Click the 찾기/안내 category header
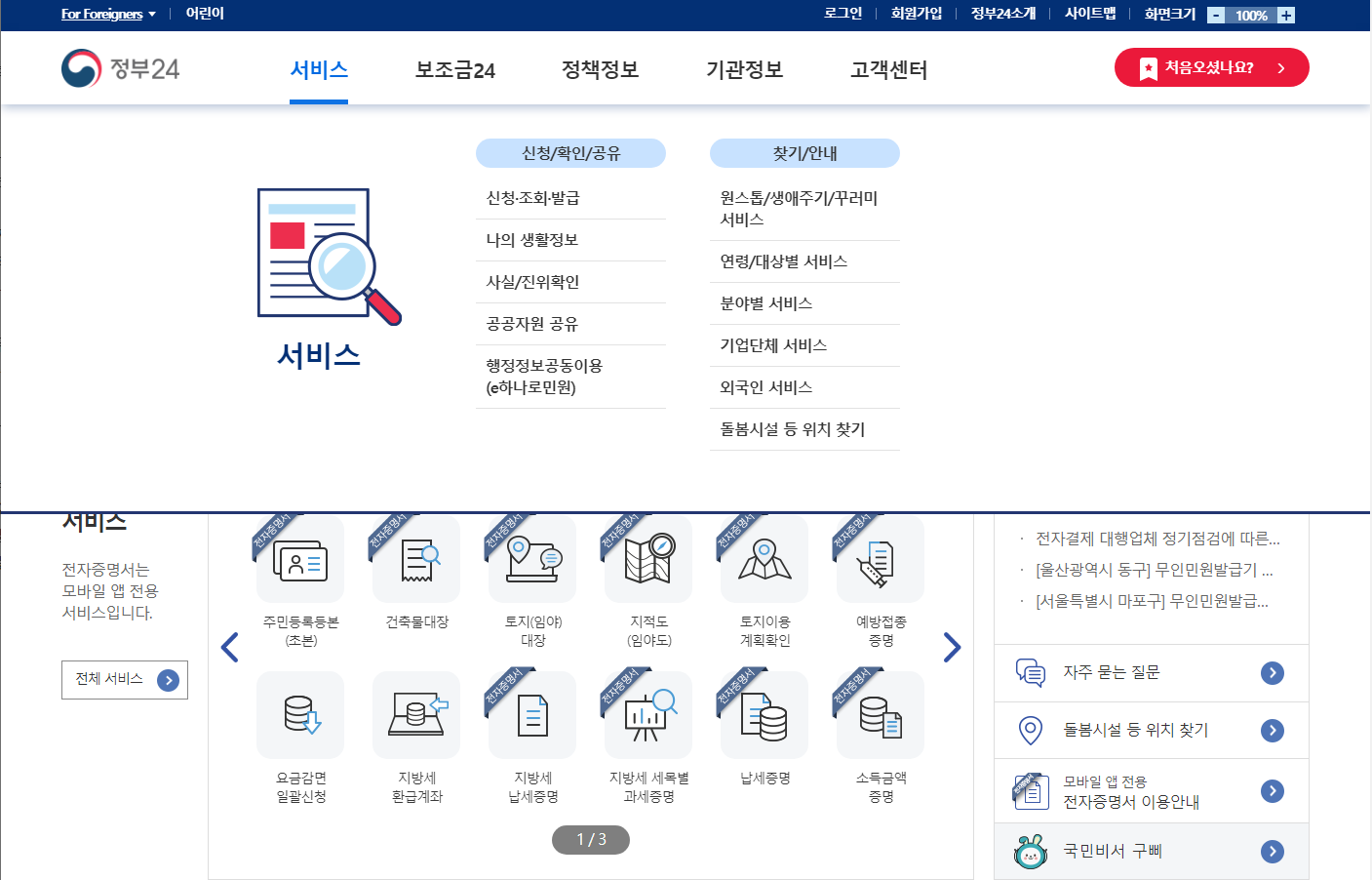 pos(804,153)
